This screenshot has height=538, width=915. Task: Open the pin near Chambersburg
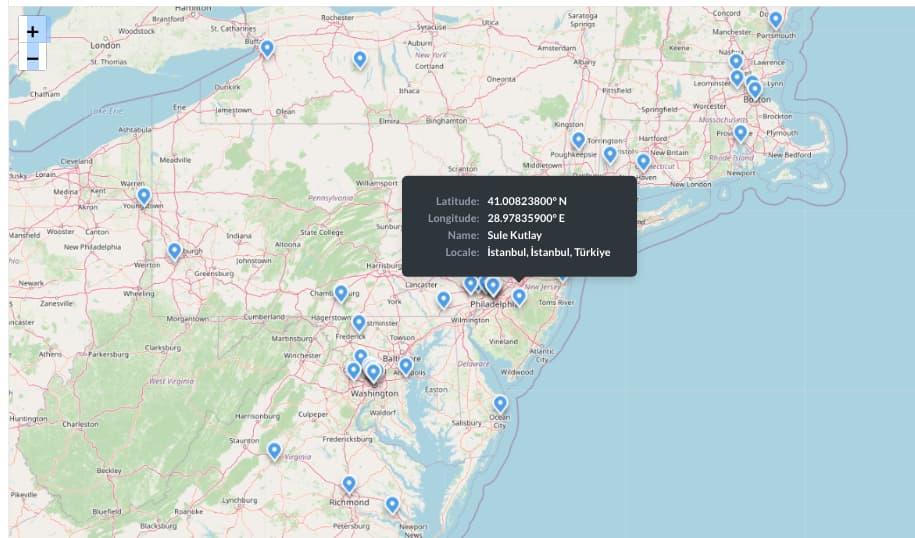pyautogui.click(x=341, y=293)
